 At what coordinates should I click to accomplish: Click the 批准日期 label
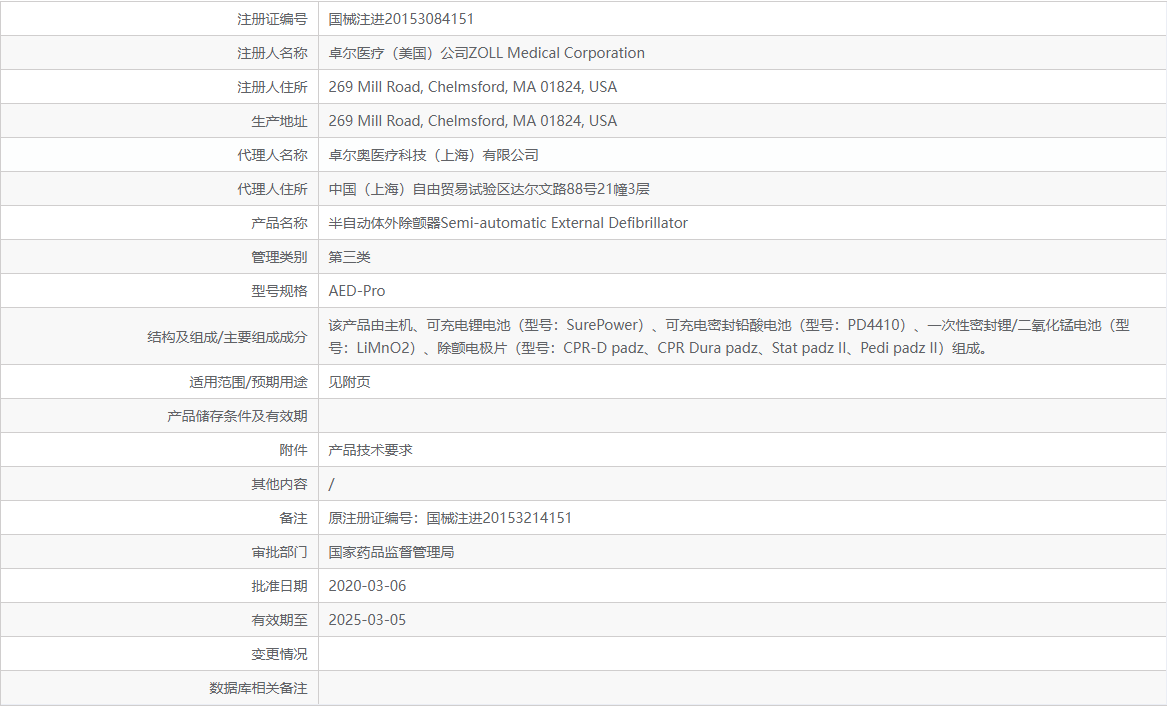[279, 586]
